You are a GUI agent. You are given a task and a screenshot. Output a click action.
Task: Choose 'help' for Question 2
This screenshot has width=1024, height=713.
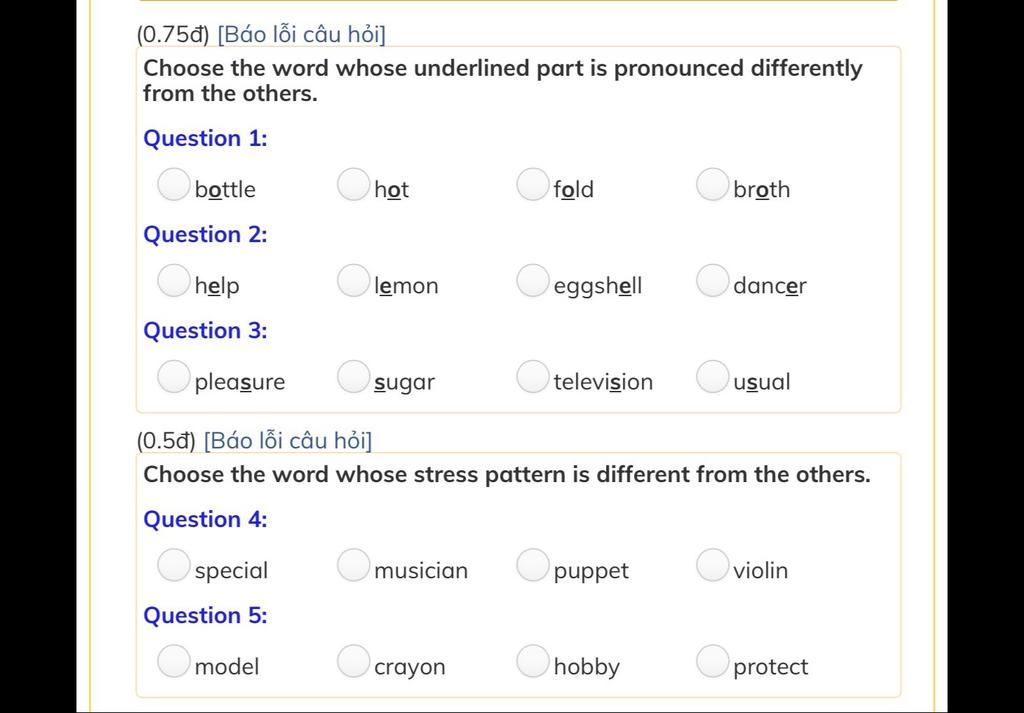point(173,281)
